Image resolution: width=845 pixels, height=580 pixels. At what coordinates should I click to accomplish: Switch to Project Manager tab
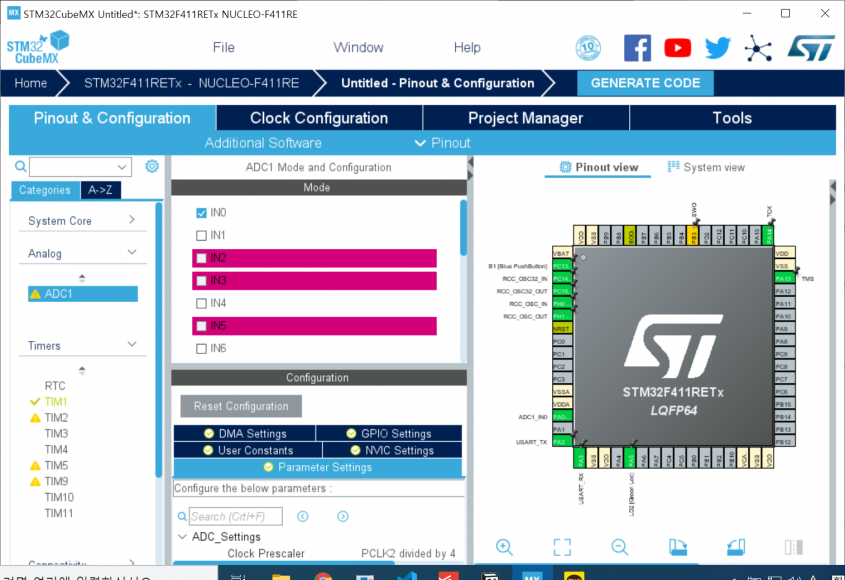[x=525, y=118]
